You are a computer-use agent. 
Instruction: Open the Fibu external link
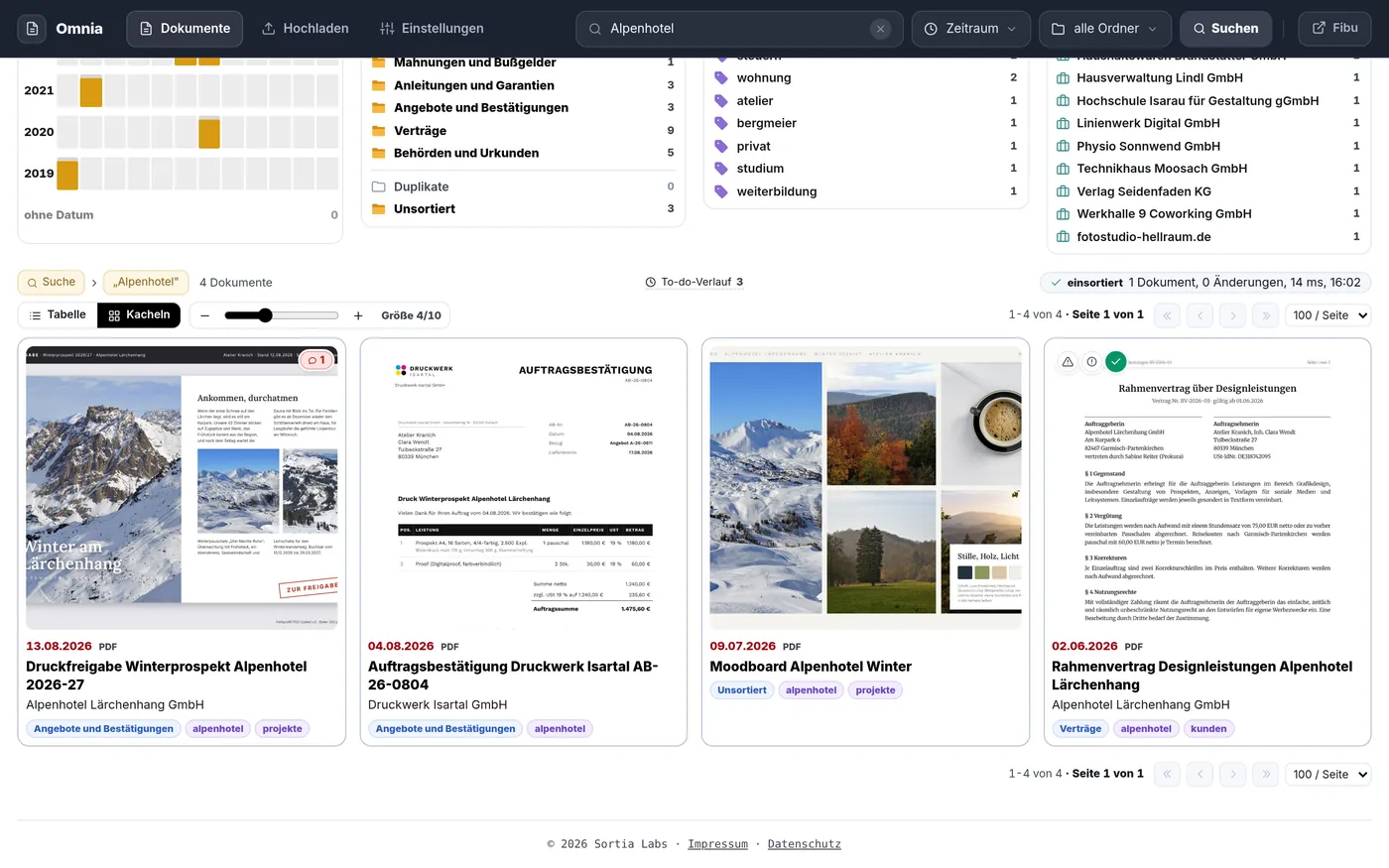(1334, 28)
